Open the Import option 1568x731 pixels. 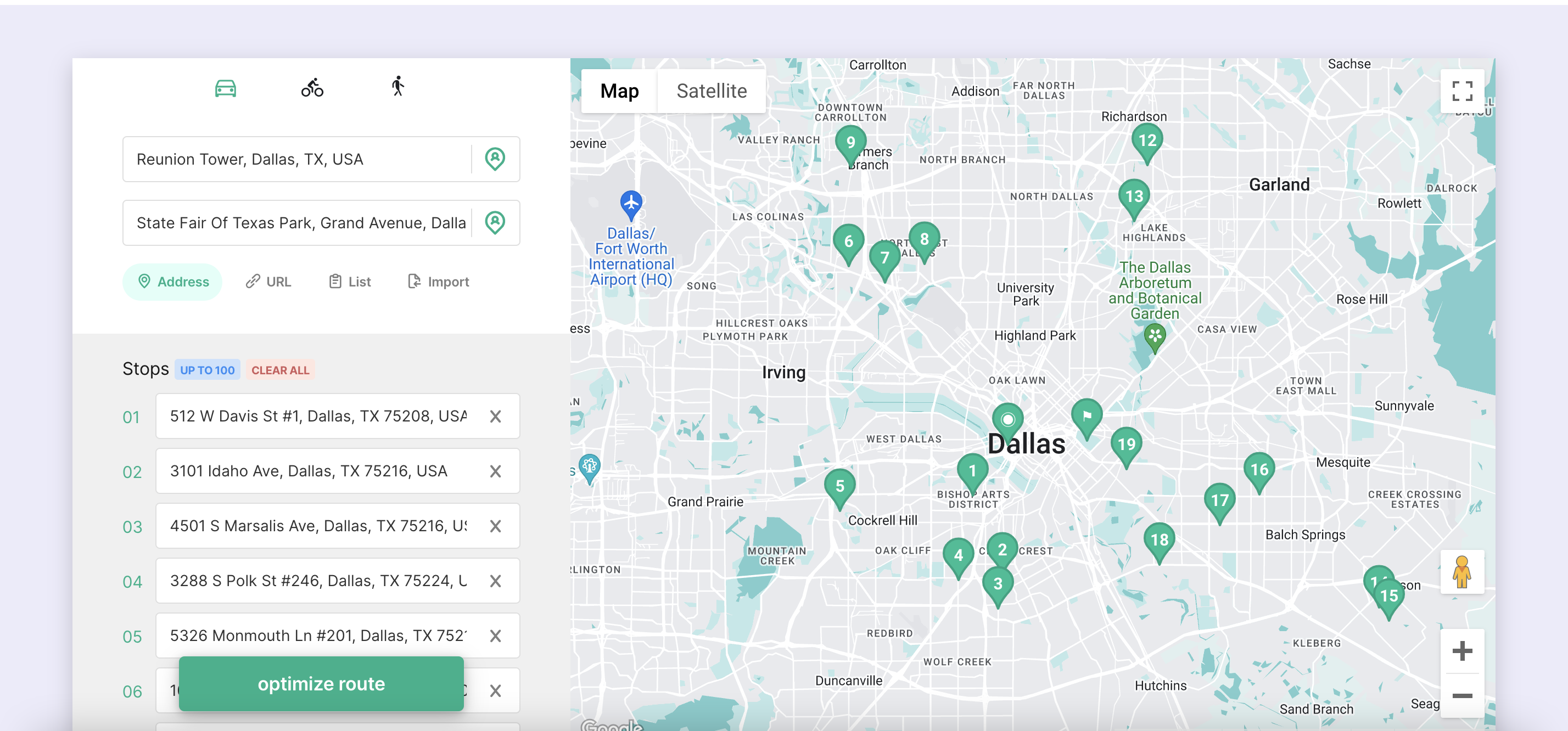(438, 281)
